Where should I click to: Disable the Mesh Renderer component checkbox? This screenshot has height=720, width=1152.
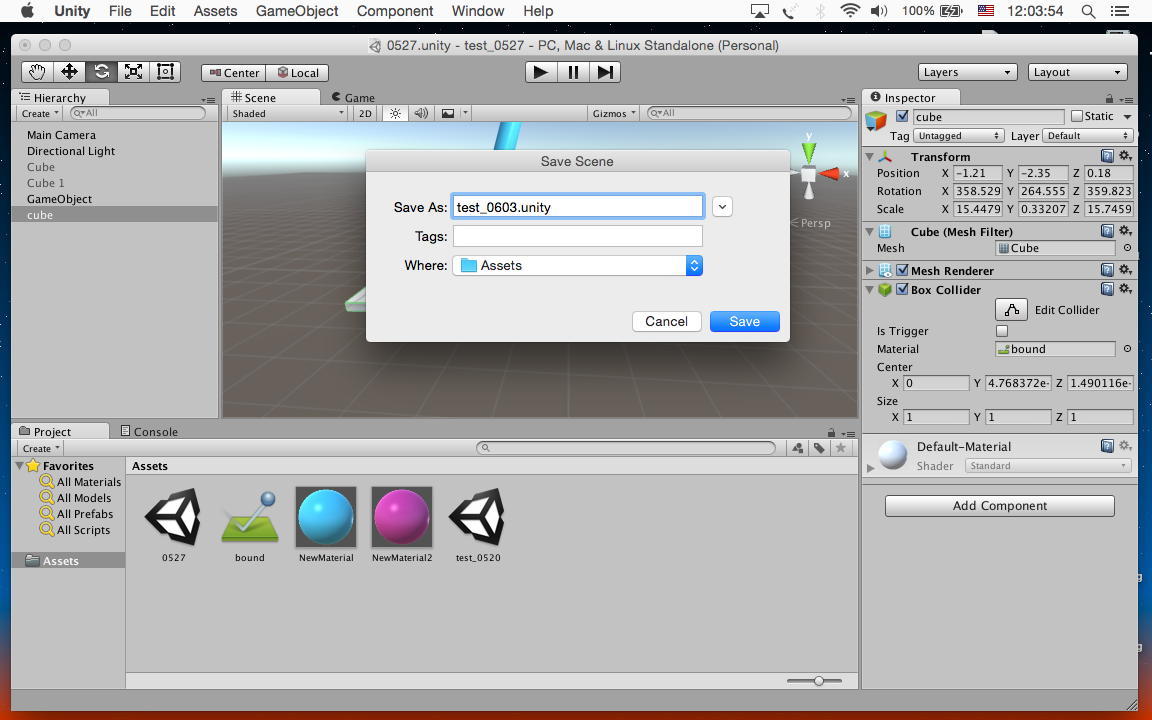902,271
